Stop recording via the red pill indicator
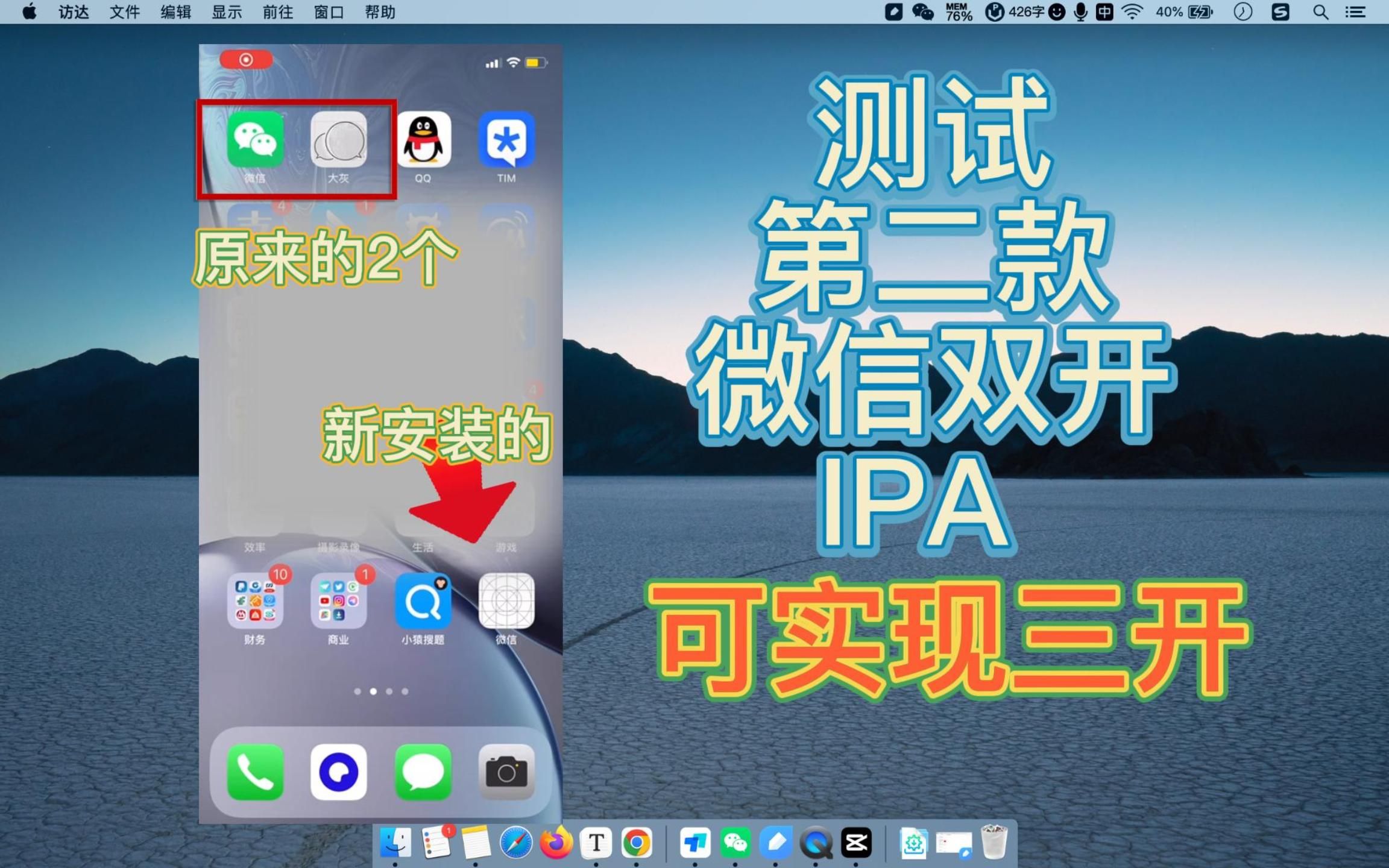 pyautogui.click(x=247, y=60)
